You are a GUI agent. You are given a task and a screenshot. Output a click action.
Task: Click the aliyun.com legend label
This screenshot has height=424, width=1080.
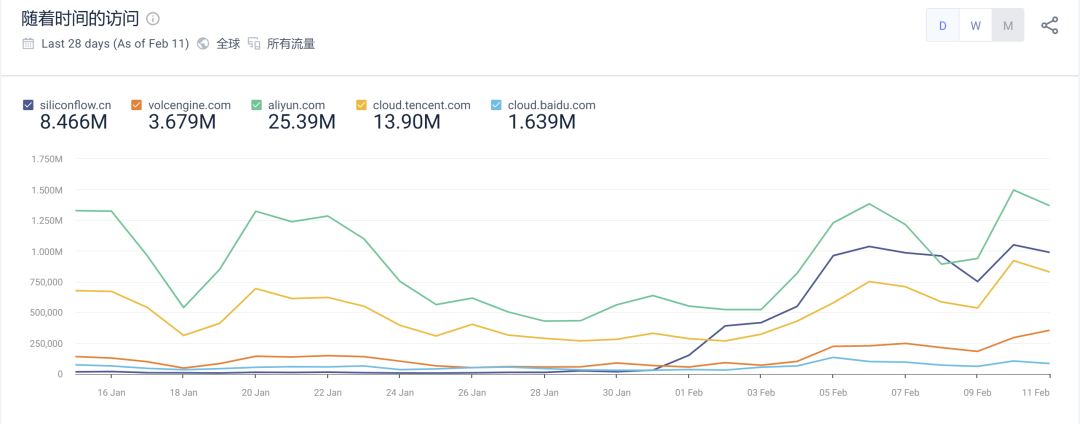297,105
